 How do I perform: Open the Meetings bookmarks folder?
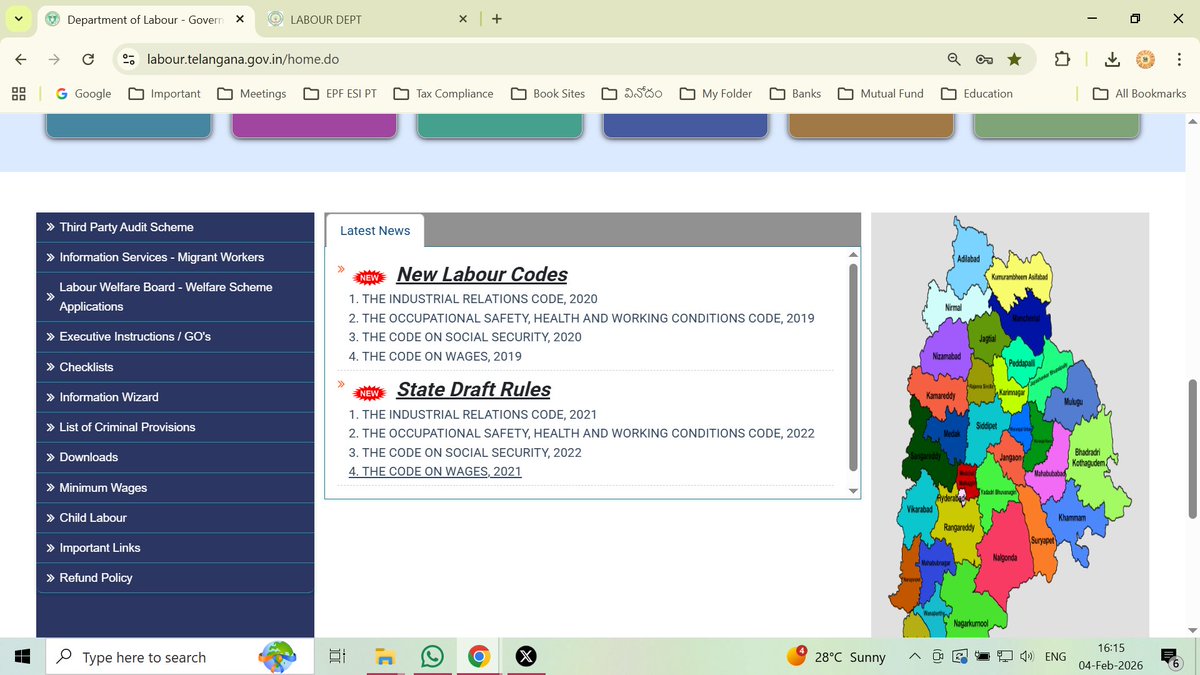[x=252, y=93]
